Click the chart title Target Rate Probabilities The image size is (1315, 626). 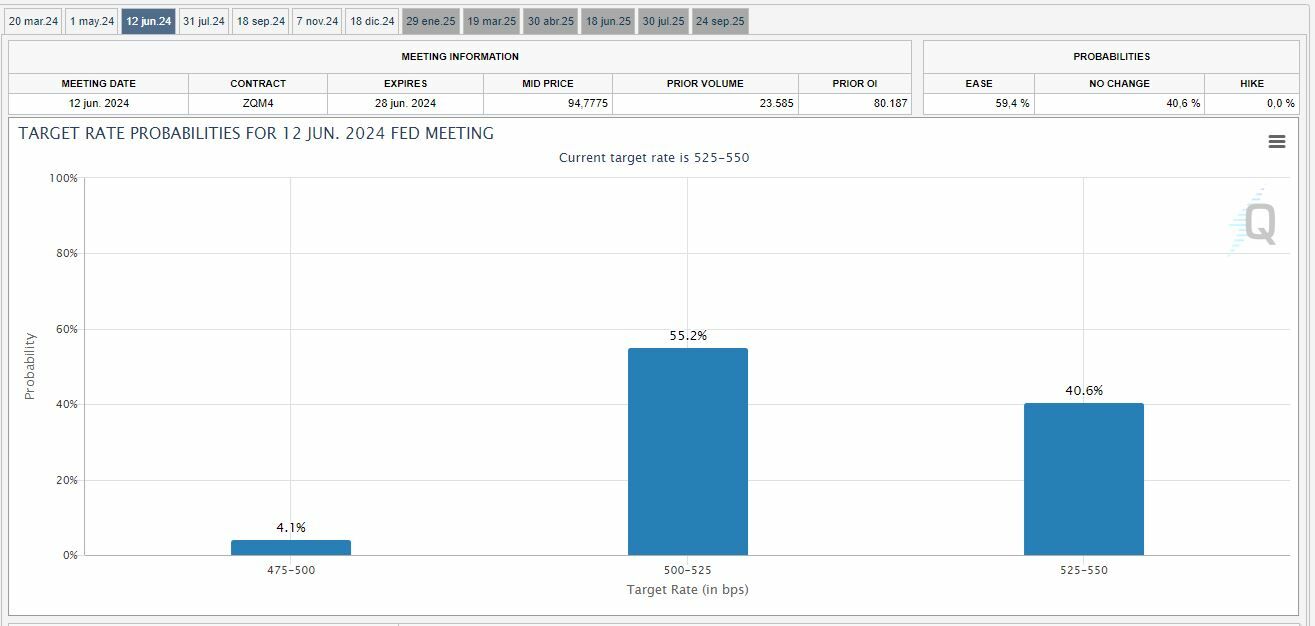point(256,133)
